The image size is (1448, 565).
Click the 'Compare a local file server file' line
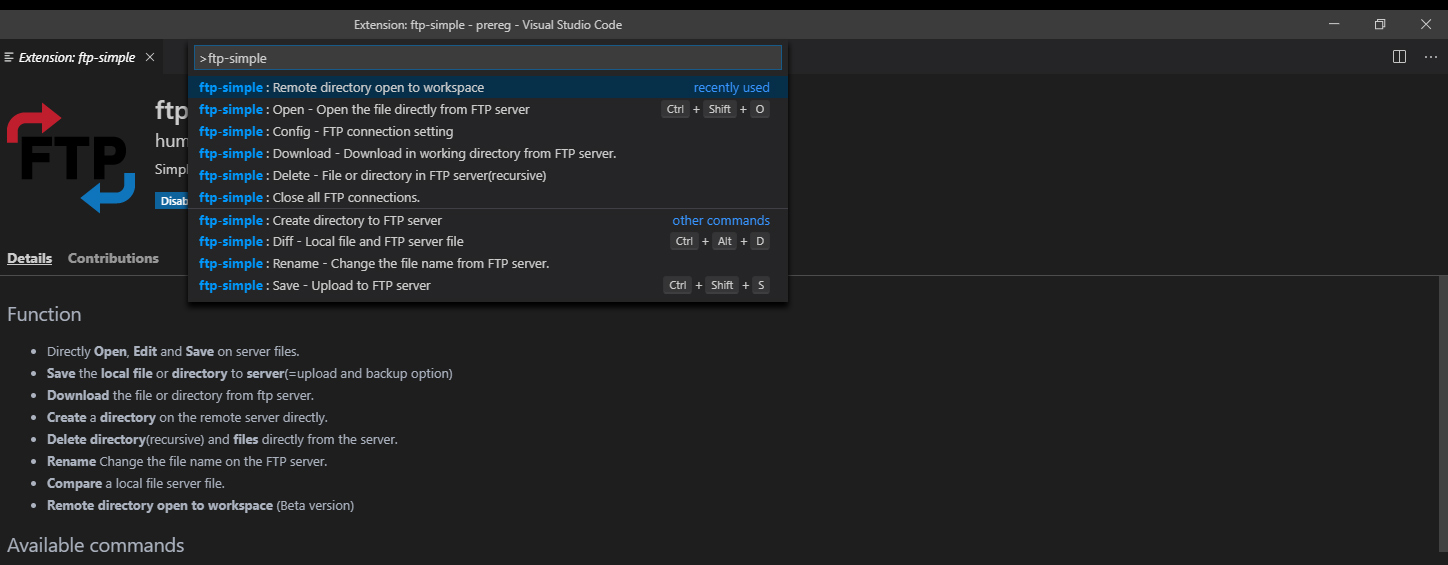(x=135, y=484)
